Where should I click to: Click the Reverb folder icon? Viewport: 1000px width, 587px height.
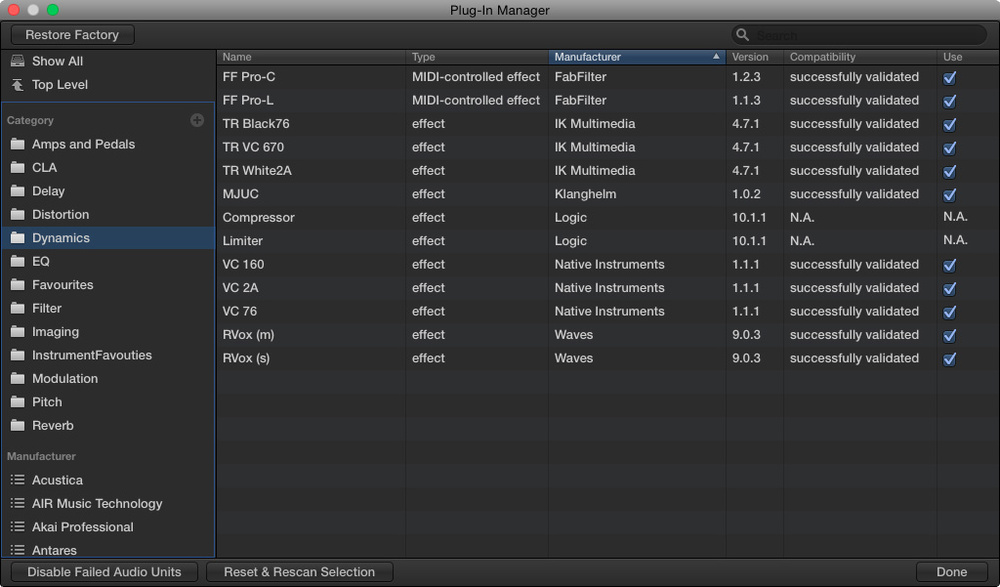(x=18, y=426)
